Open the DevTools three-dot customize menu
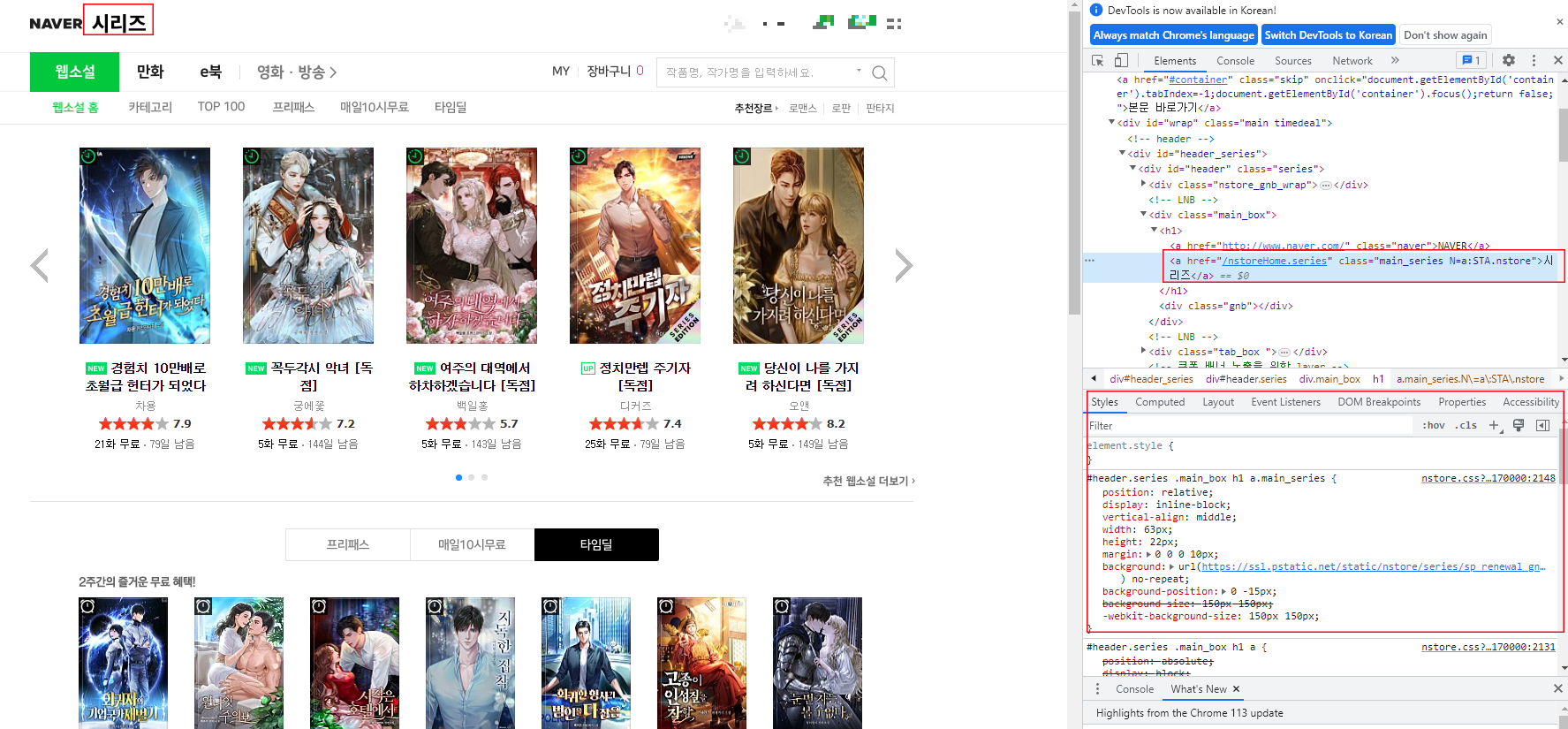The height and width of the screenshot is (729, 1568). 1534,60
